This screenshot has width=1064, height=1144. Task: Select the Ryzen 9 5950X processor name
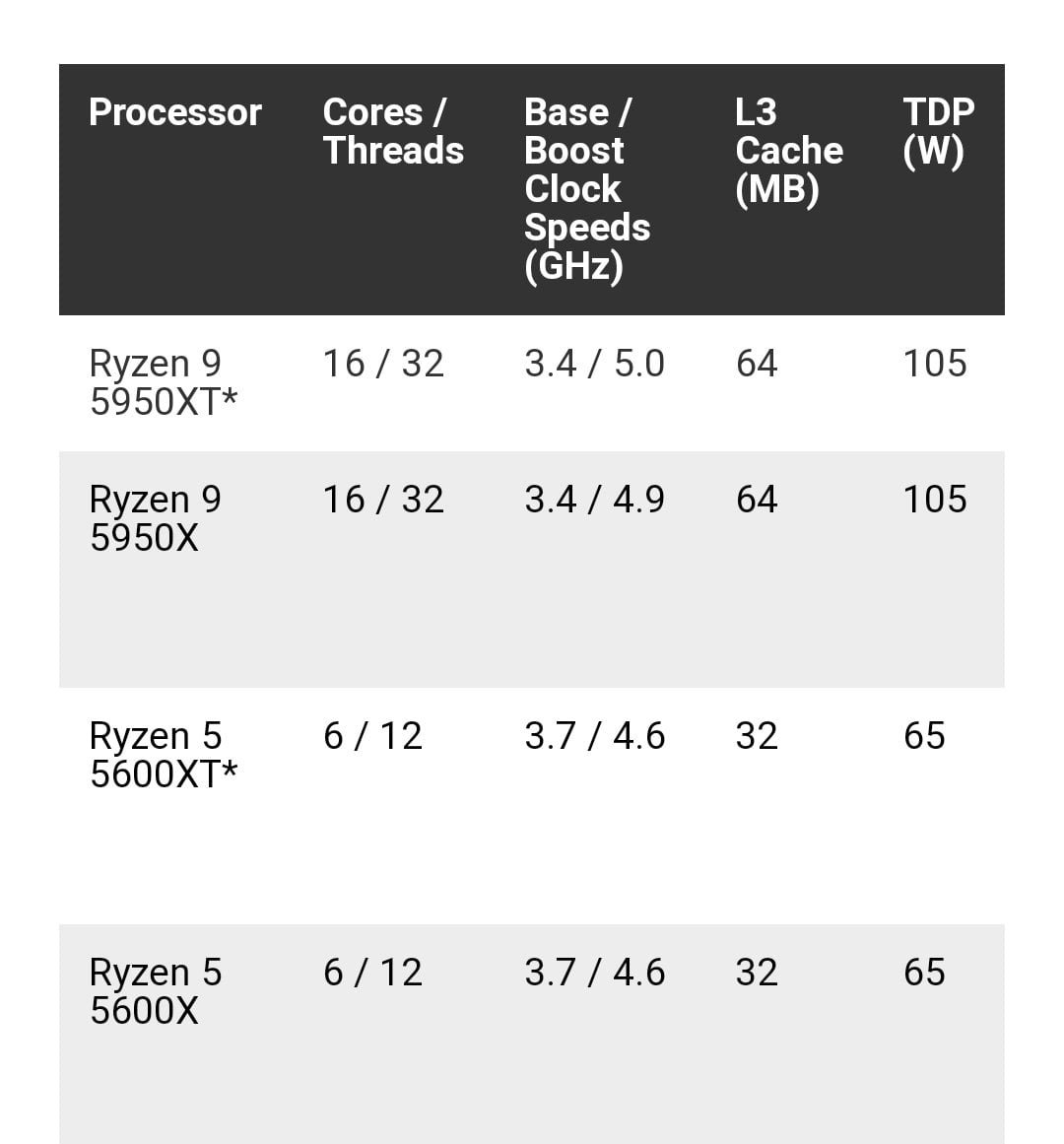pos(155,518)
